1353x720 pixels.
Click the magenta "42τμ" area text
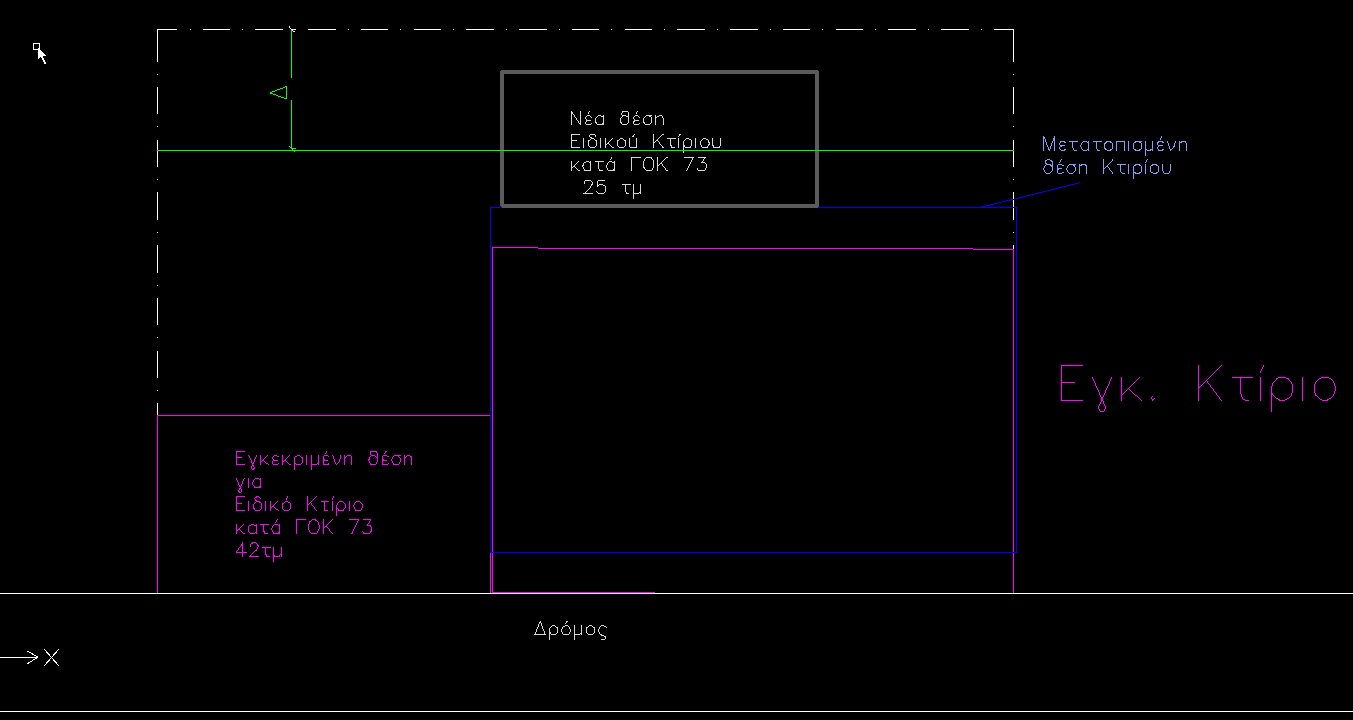tap(258, 551)
